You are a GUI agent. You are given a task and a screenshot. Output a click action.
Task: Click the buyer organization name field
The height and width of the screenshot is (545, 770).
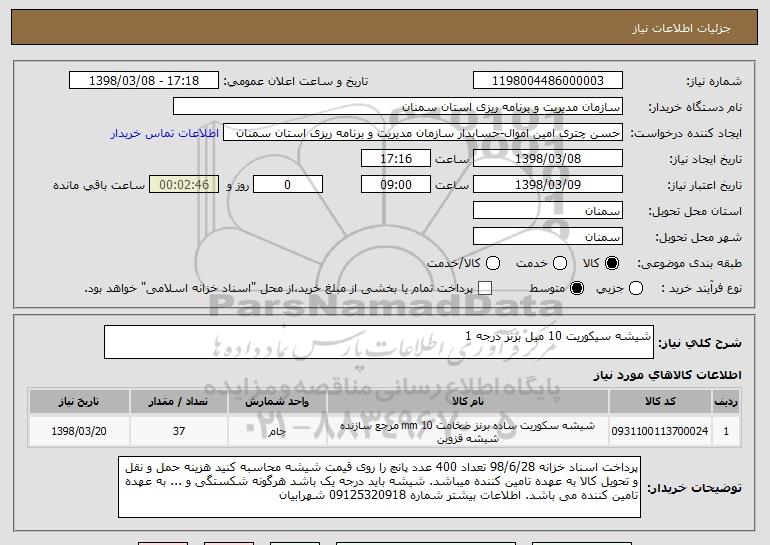pos(398,107)
